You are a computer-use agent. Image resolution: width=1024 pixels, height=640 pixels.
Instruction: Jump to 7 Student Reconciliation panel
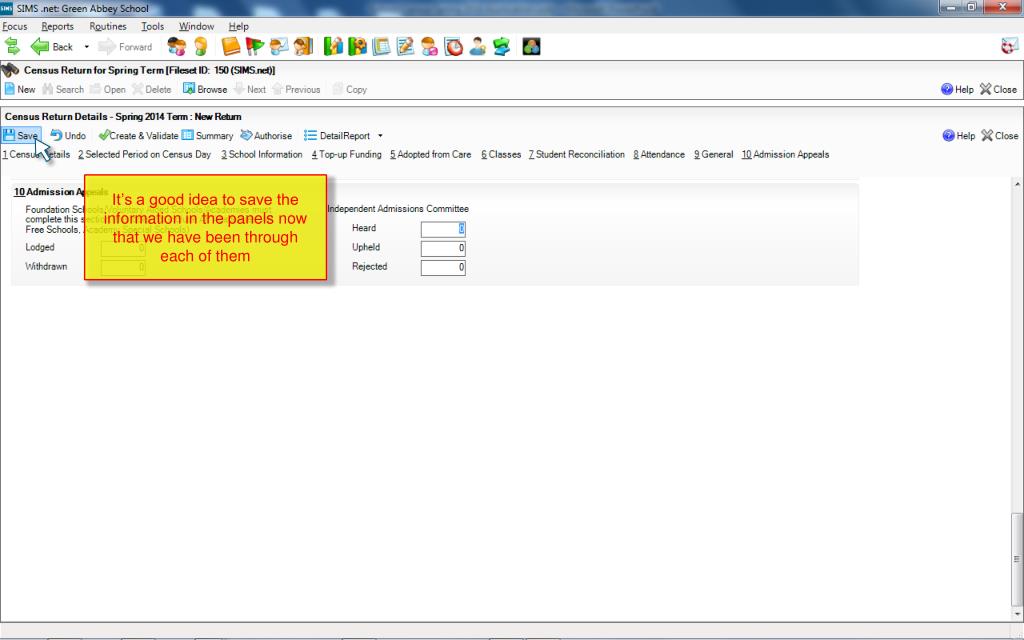coord(577,155)
